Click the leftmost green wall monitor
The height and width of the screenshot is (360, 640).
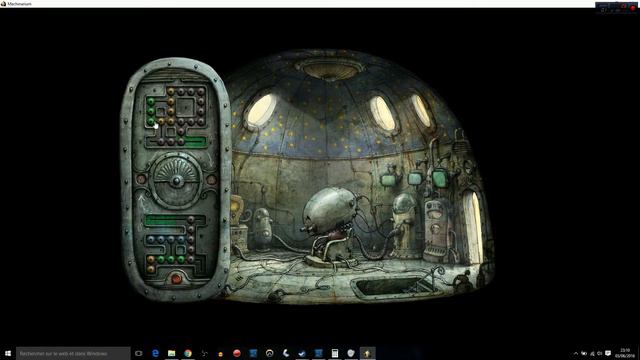388,179
